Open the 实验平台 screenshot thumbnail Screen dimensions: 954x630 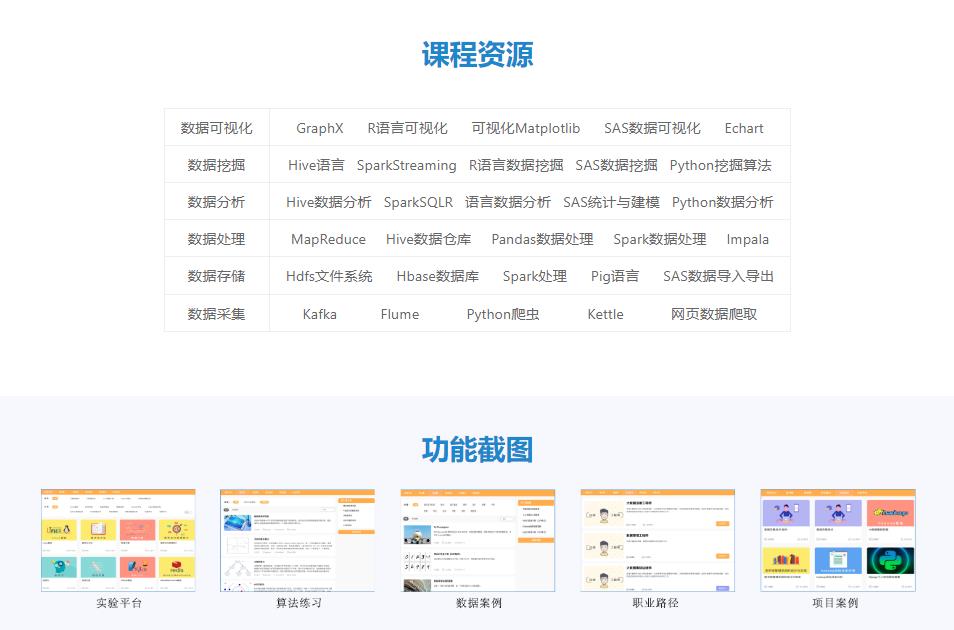(x=118, y=540)
